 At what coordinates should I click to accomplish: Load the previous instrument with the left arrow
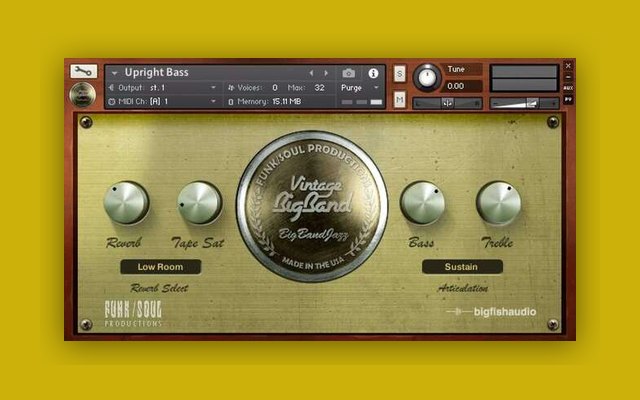coord(311,73)
